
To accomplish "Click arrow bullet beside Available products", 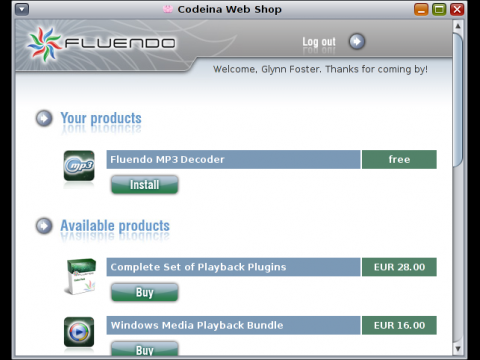I will pyautogui.click(x=44, y=226).
